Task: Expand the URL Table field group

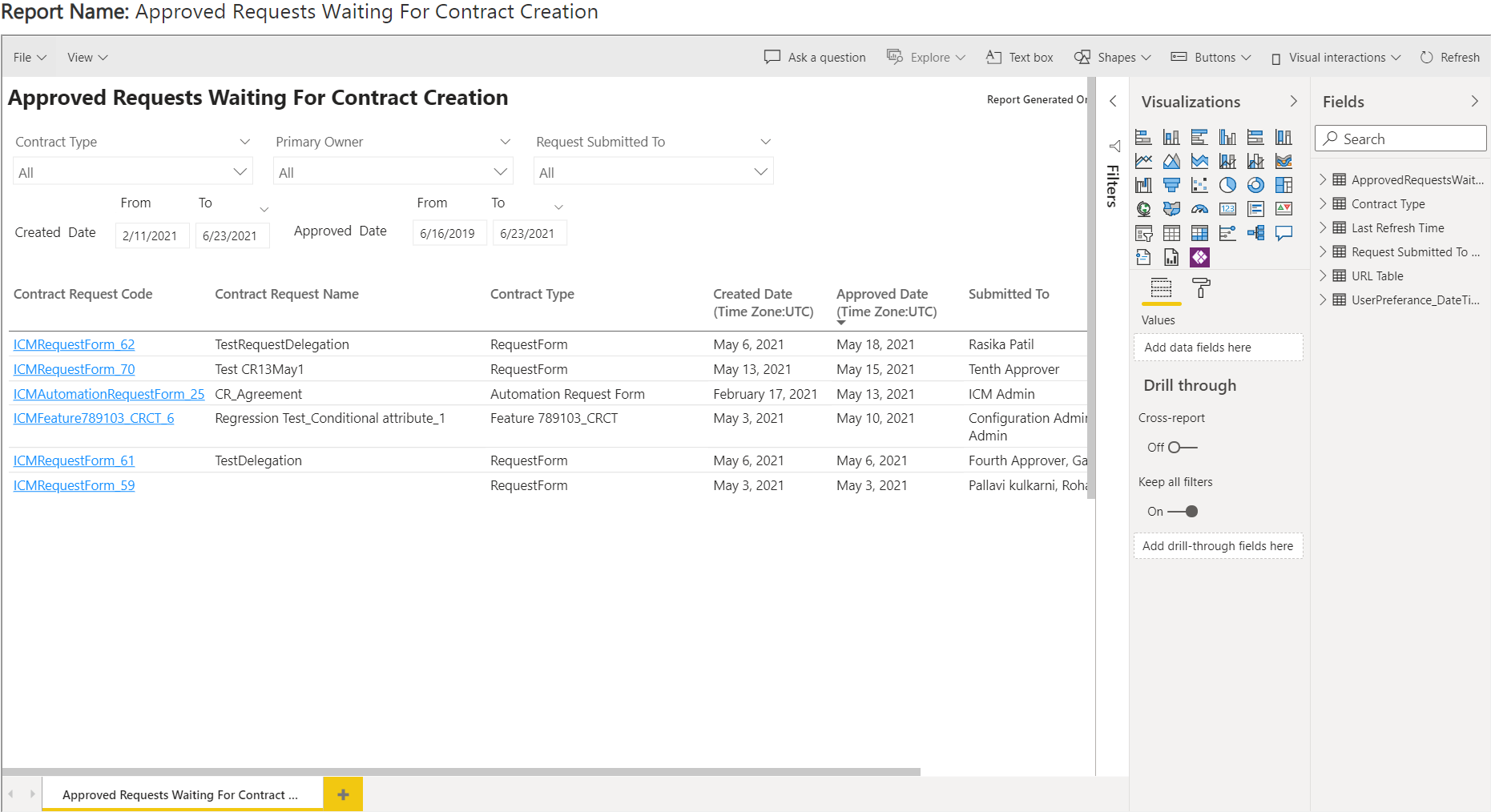Action: pyautogui.click(x=1323, y=276)
